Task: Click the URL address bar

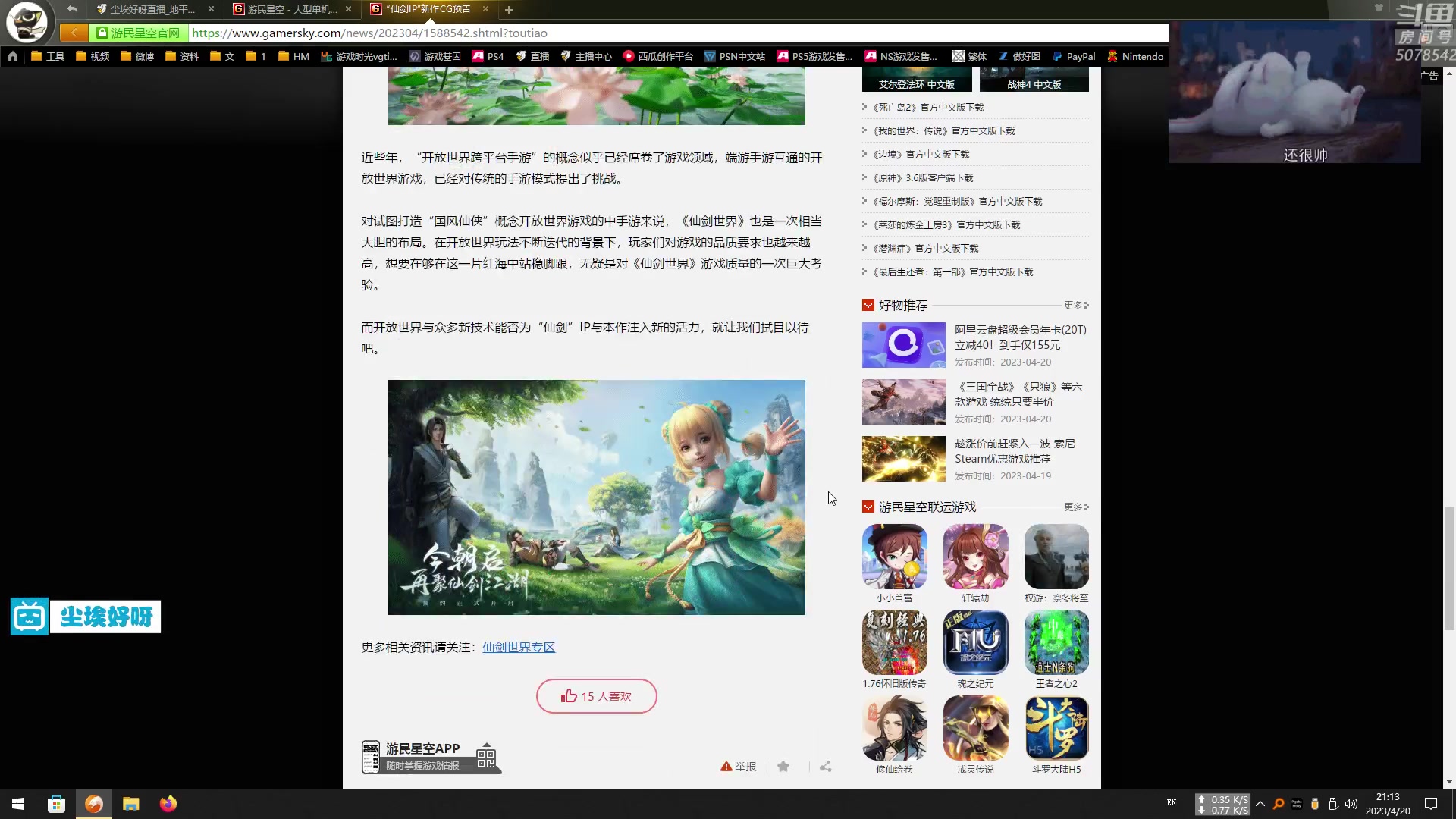Action: pyautogui.click(x=679, y=33)
